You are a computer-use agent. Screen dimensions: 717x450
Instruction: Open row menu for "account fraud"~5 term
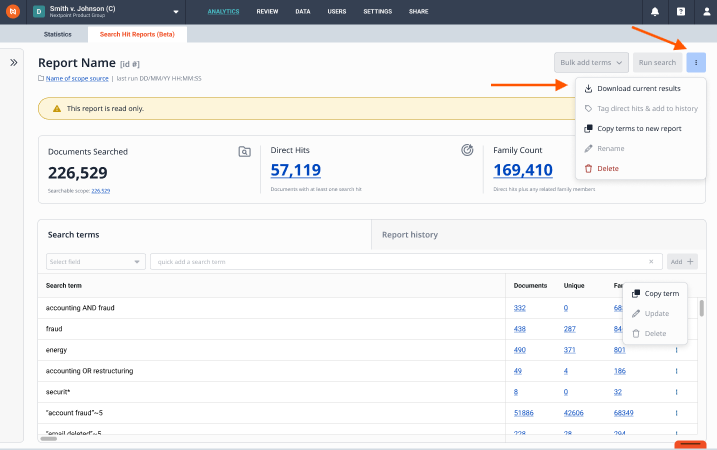pyautogui.click(x=676, y=413)
